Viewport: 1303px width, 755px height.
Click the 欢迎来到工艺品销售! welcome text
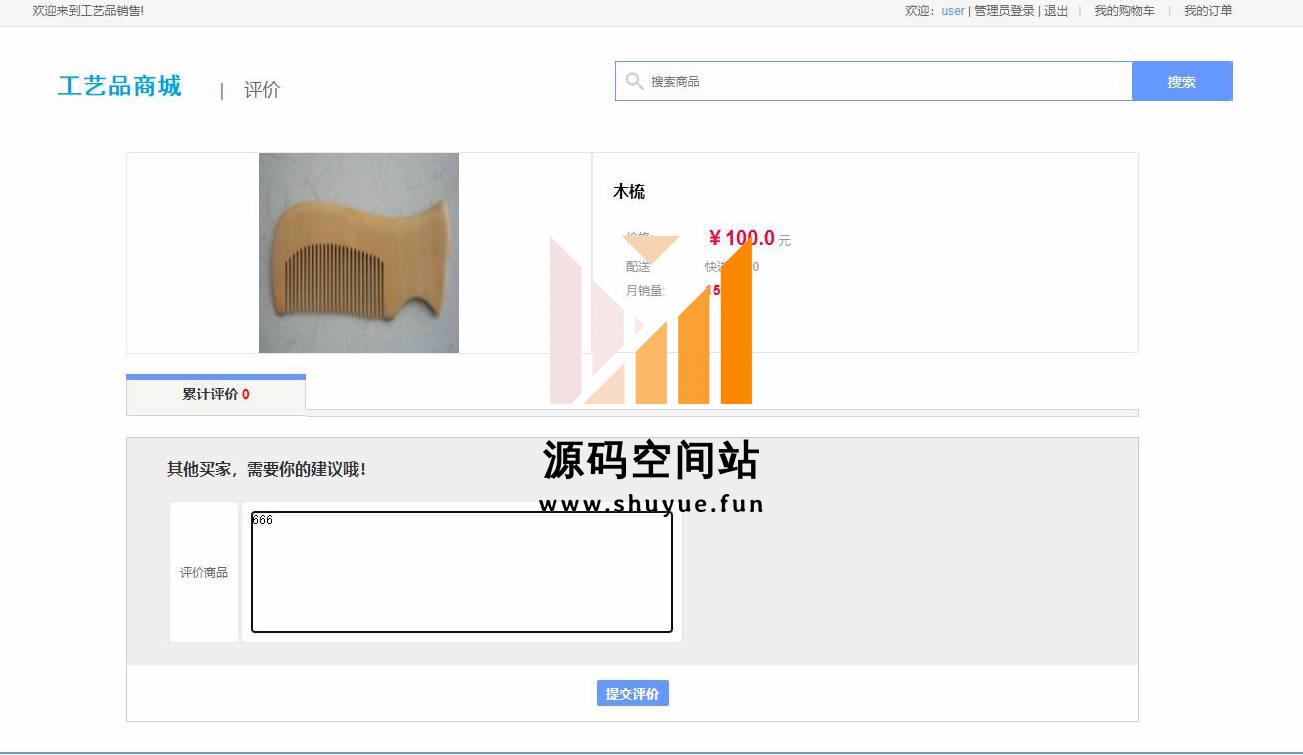[x=88, y=11]
